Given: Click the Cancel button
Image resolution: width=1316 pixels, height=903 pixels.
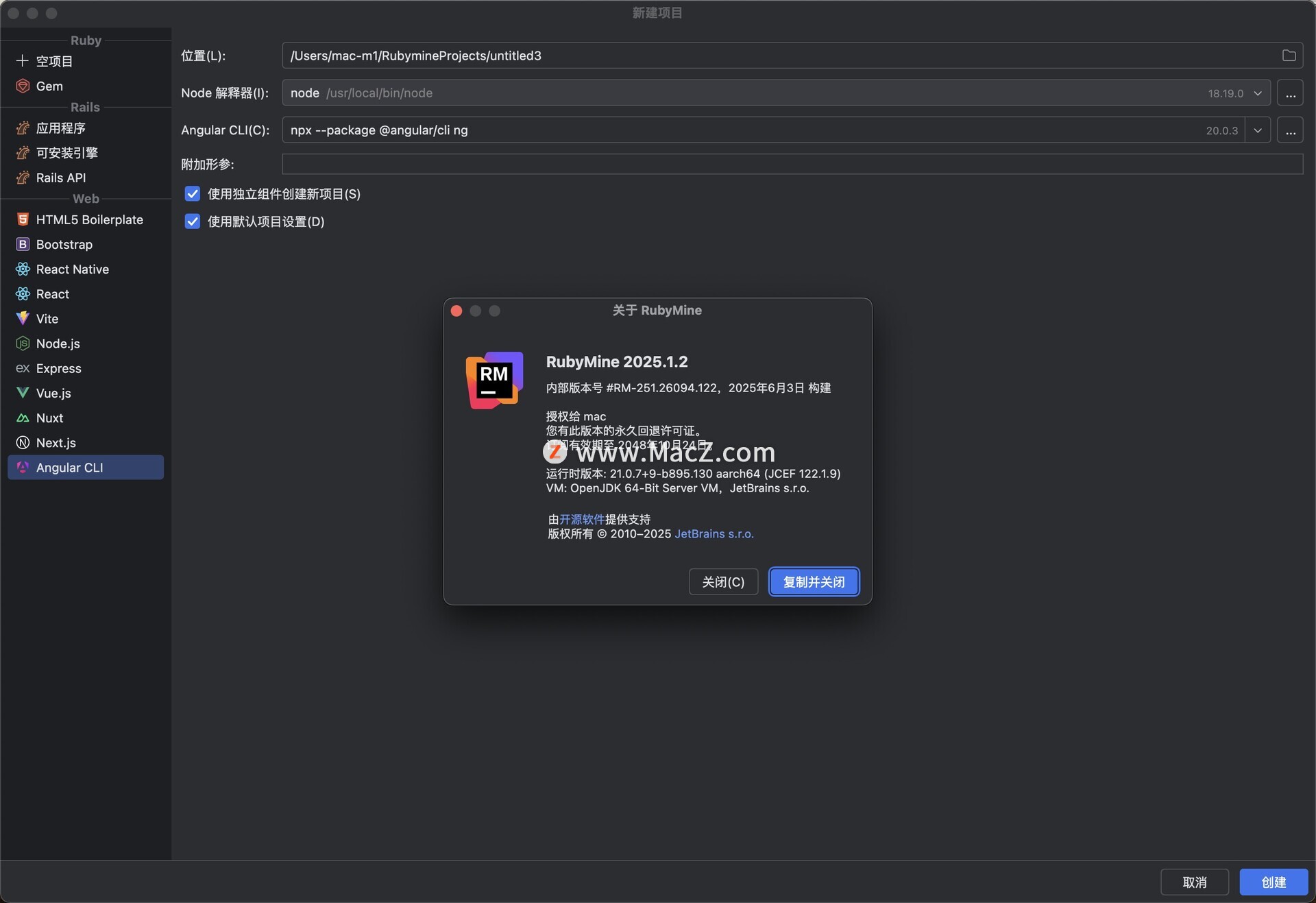Looking at the screenshot, I should 1194,882.
